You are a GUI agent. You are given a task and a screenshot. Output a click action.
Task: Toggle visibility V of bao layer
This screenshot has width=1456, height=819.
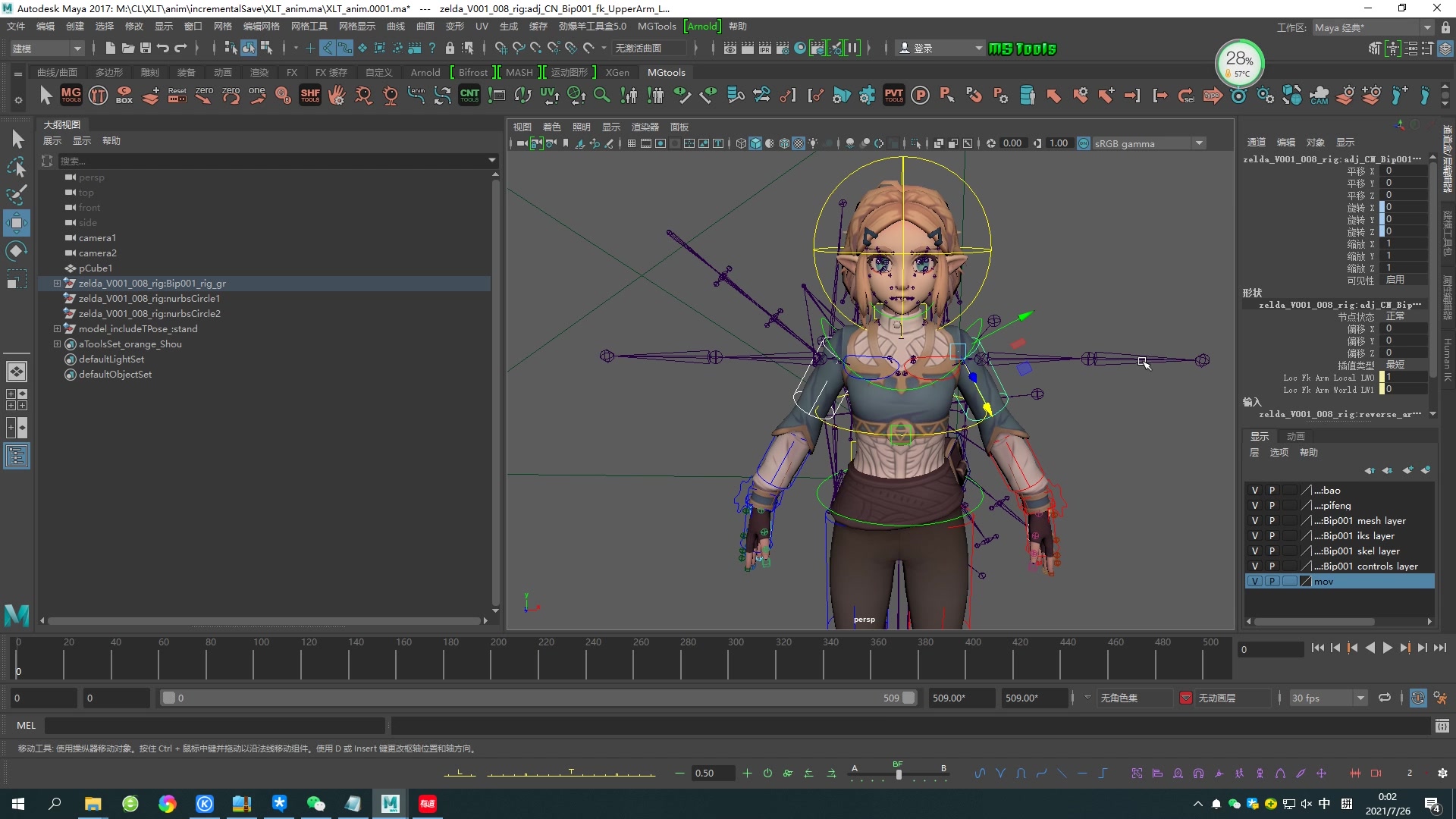coord(1255,490)
